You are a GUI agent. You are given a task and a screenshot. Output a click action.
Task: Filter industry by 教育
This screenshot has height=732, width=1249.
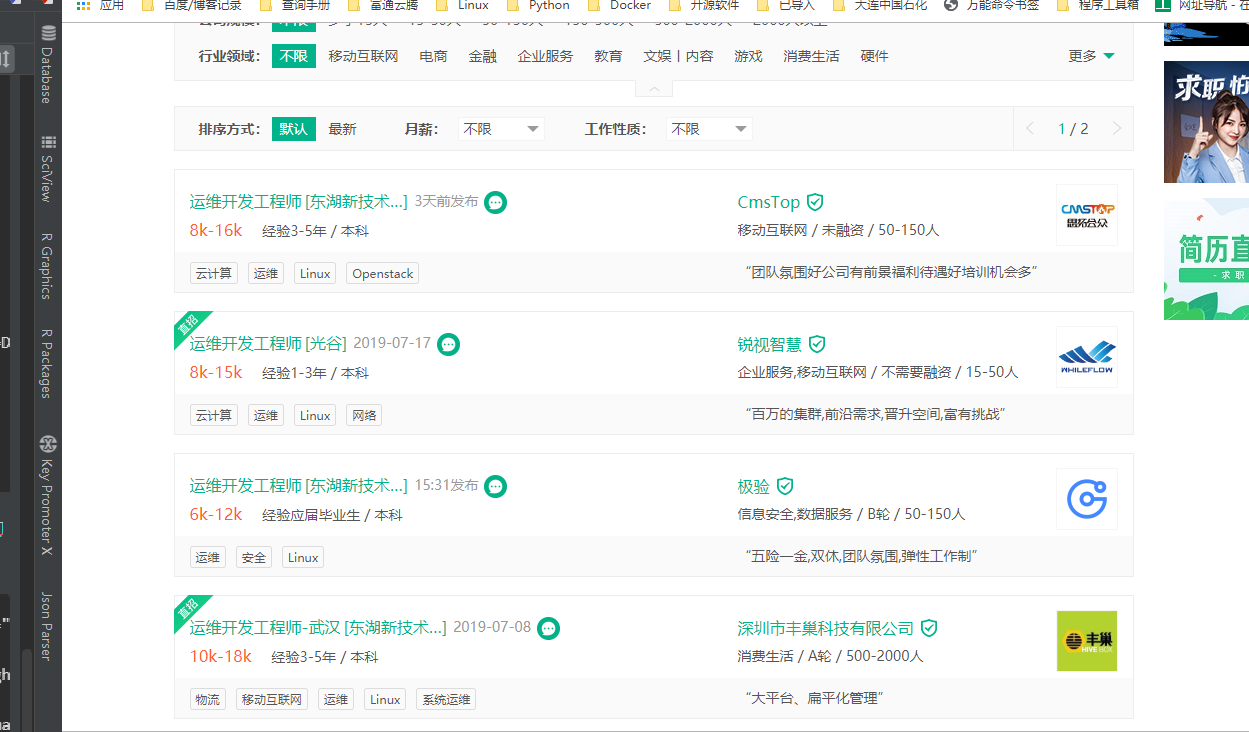[x=608, y=56]
